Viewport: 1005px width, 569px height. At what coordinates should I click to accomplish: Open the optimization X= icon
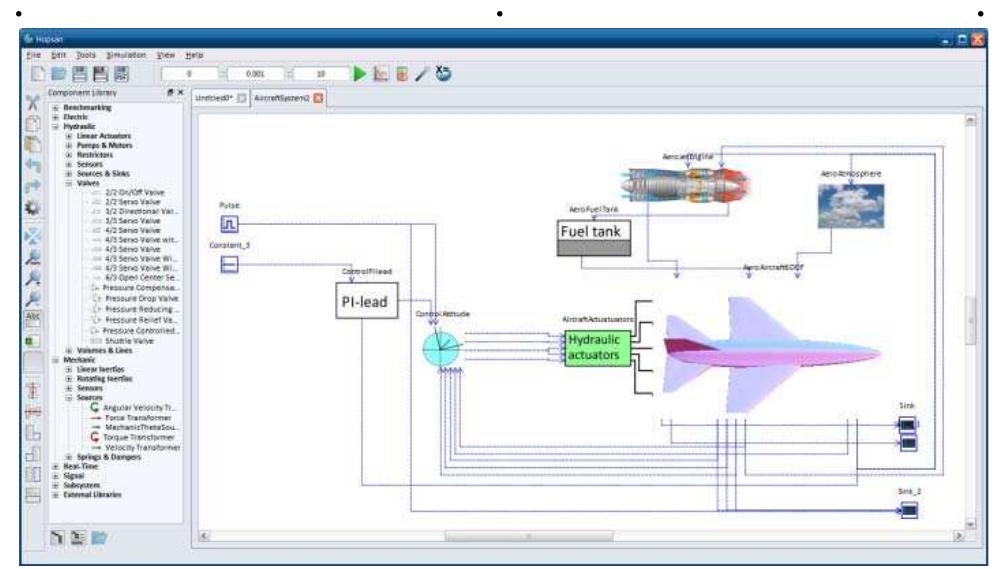(443, 73)
